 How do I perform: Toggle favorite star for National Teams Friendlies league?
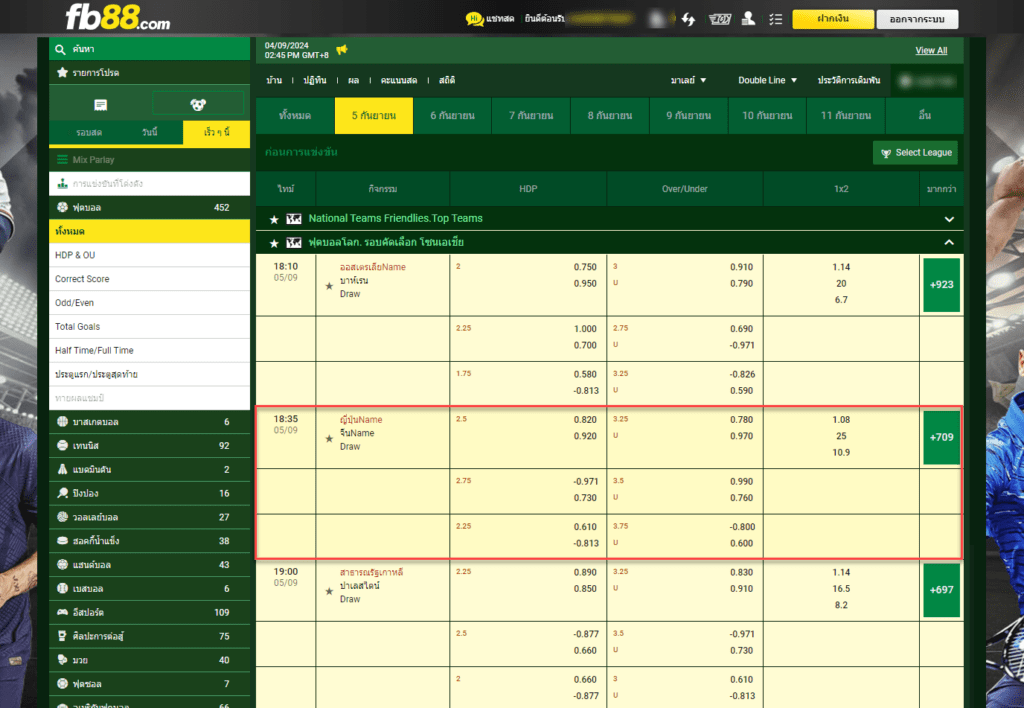pyautogui.click(x=274, y=219)
